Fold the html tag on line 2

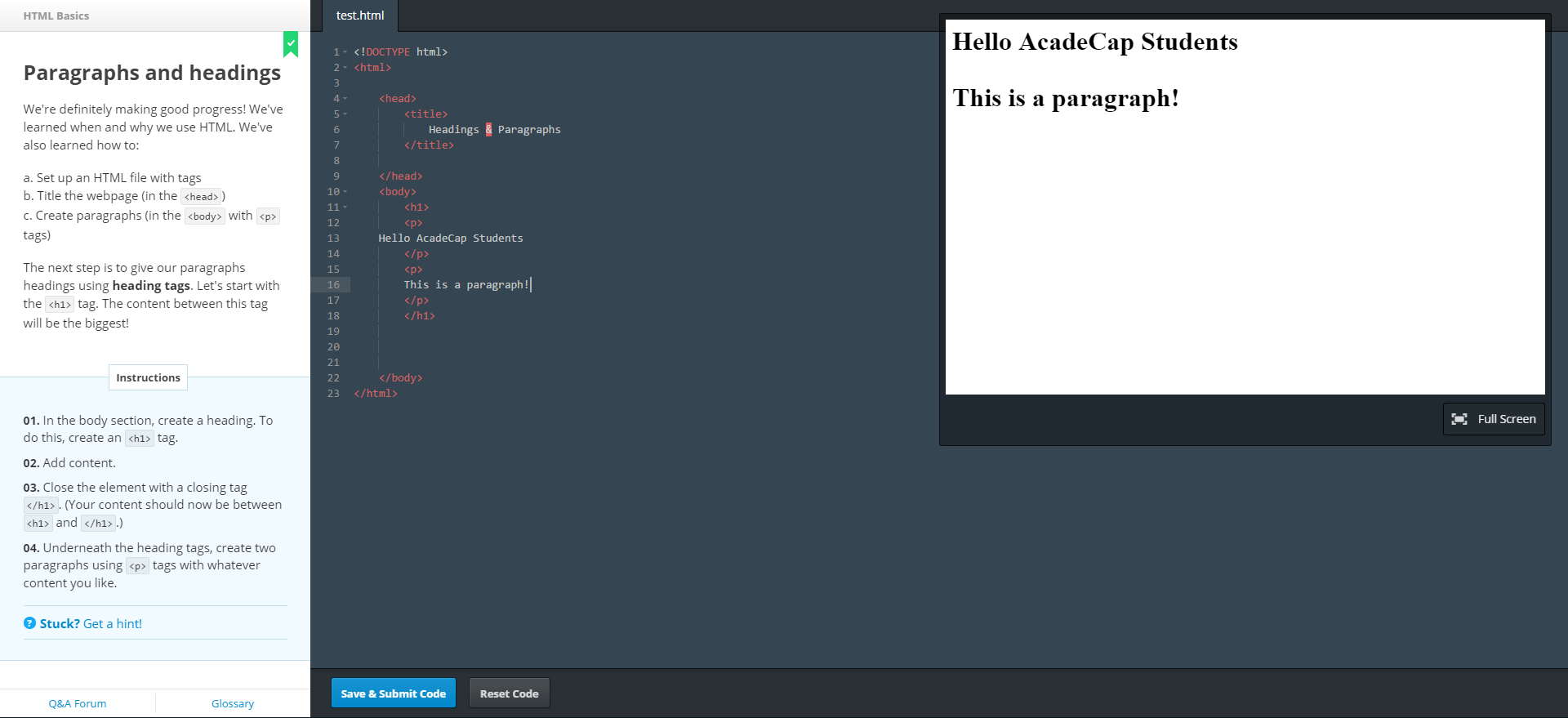pyautogui.click(x=345, y=68)
